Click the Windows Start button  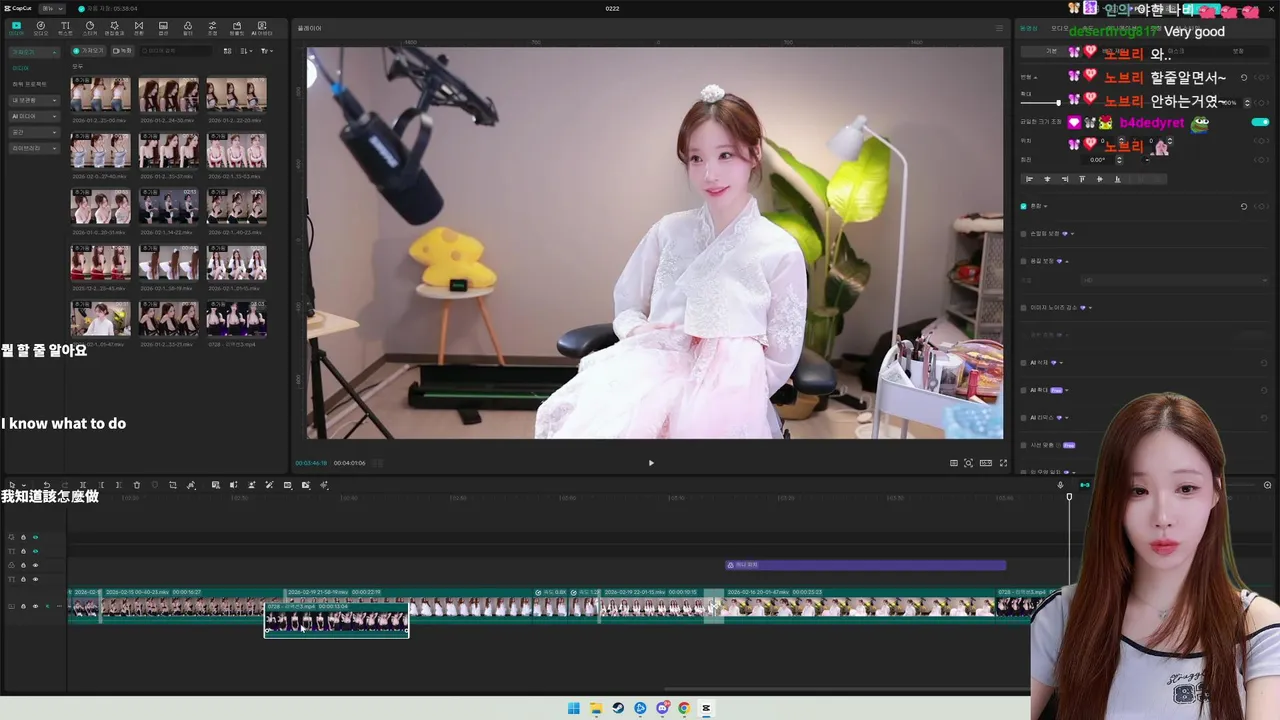coord(574,708)
